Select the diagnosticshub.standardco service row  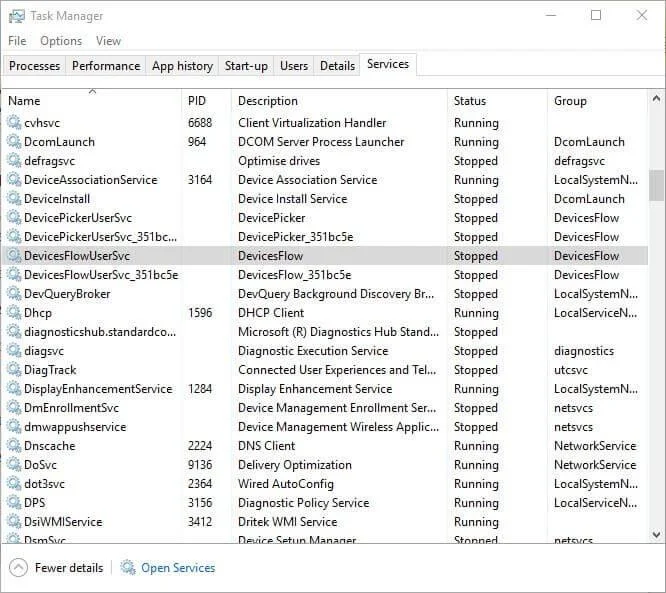click(x=325, y=332)
